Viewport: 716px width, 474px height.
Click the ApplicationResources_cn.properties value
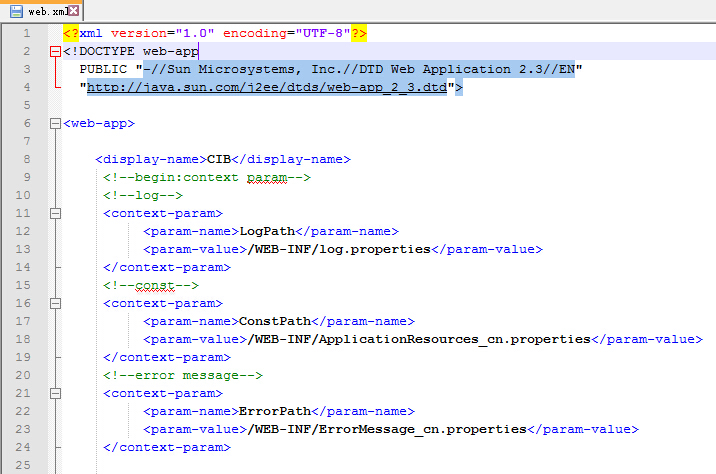click(419, 339)
